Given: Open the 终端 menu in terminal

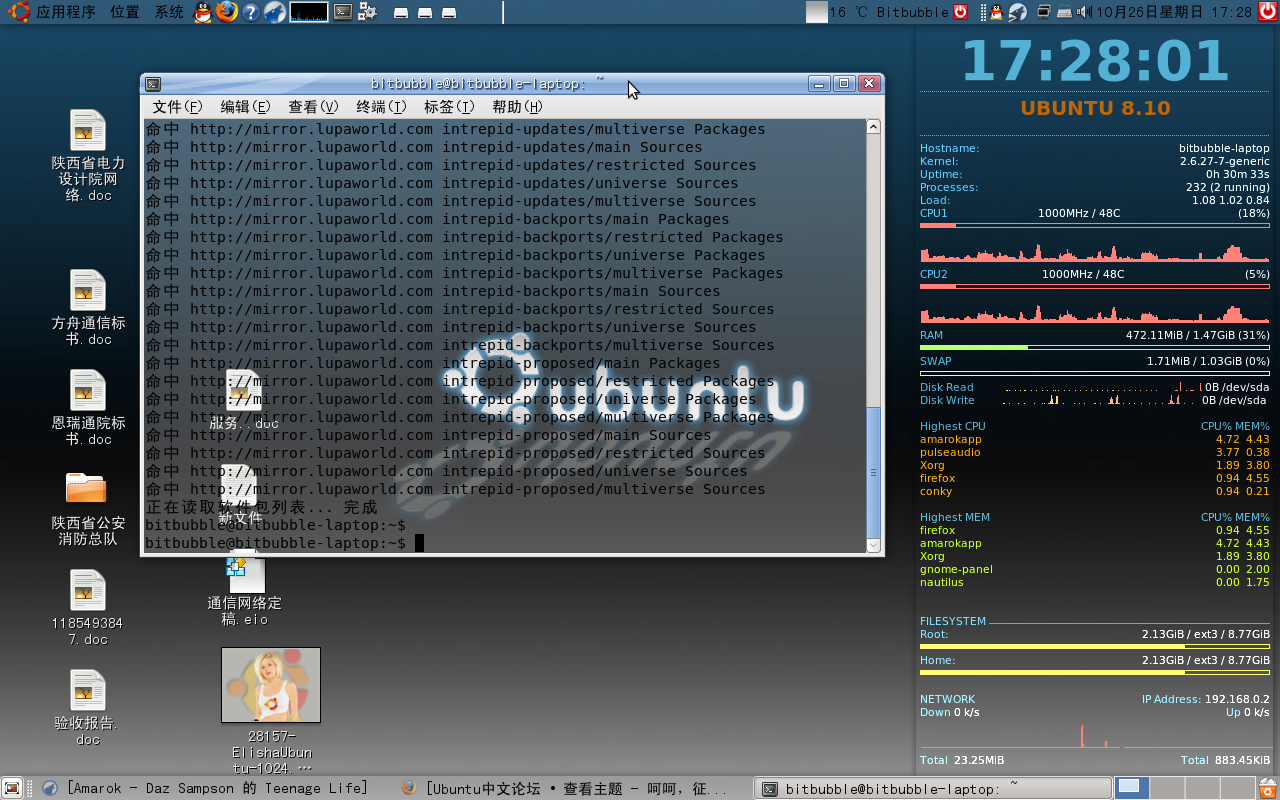Looking at the screenshot, I should tap(381, 107).
